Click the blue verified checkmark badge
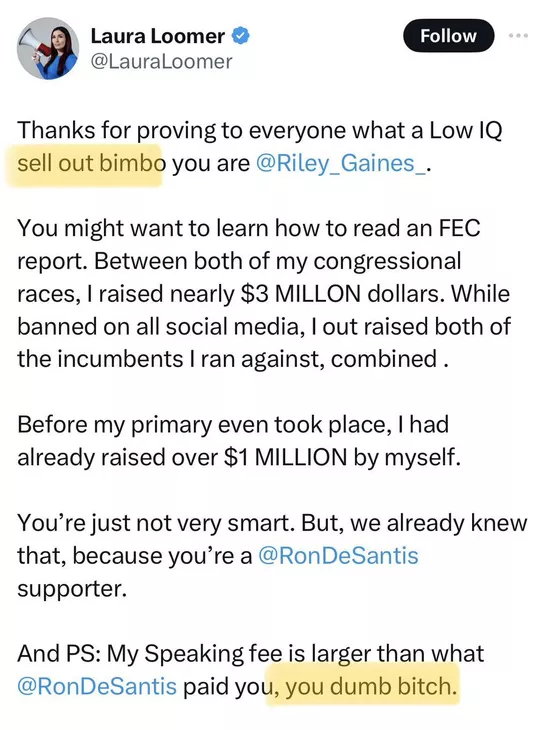This screenshot has height=730, width=548. pyautogui.click(x=240, y=36)
